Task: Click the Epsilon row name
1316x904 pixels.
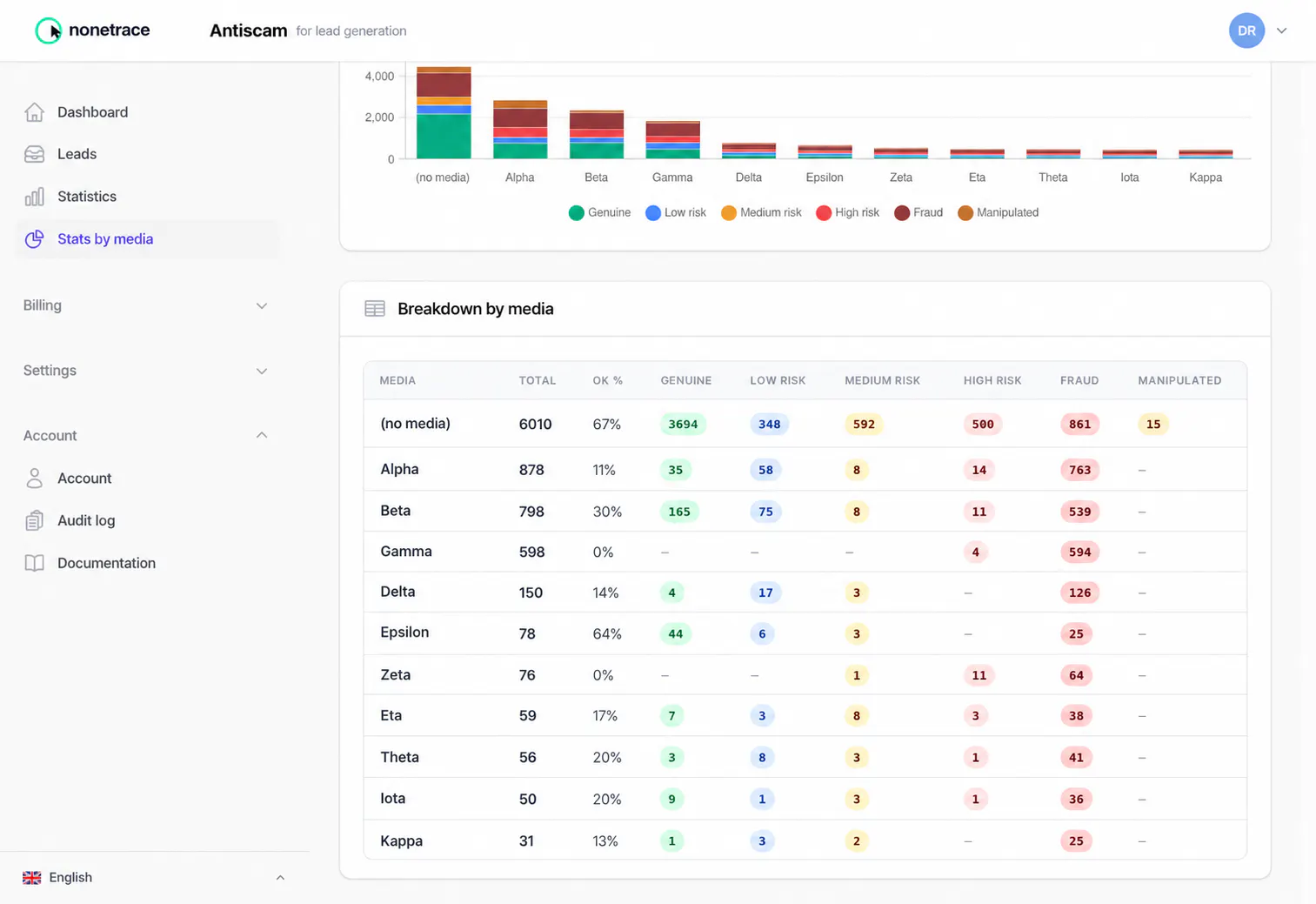Action: (x=404, y=633)
